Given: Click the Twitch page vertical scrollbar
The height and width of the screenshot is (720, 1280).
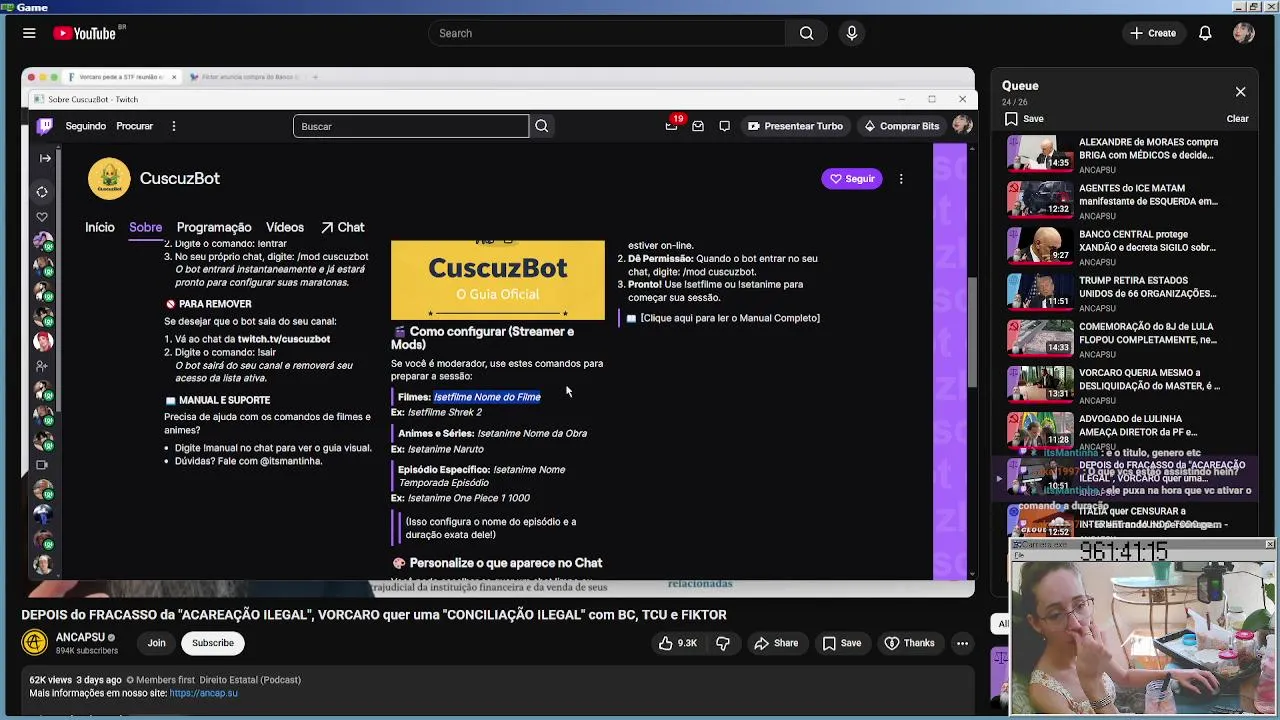Looking at the screenshot, I should pyautogui.click(x=971, y=330).
